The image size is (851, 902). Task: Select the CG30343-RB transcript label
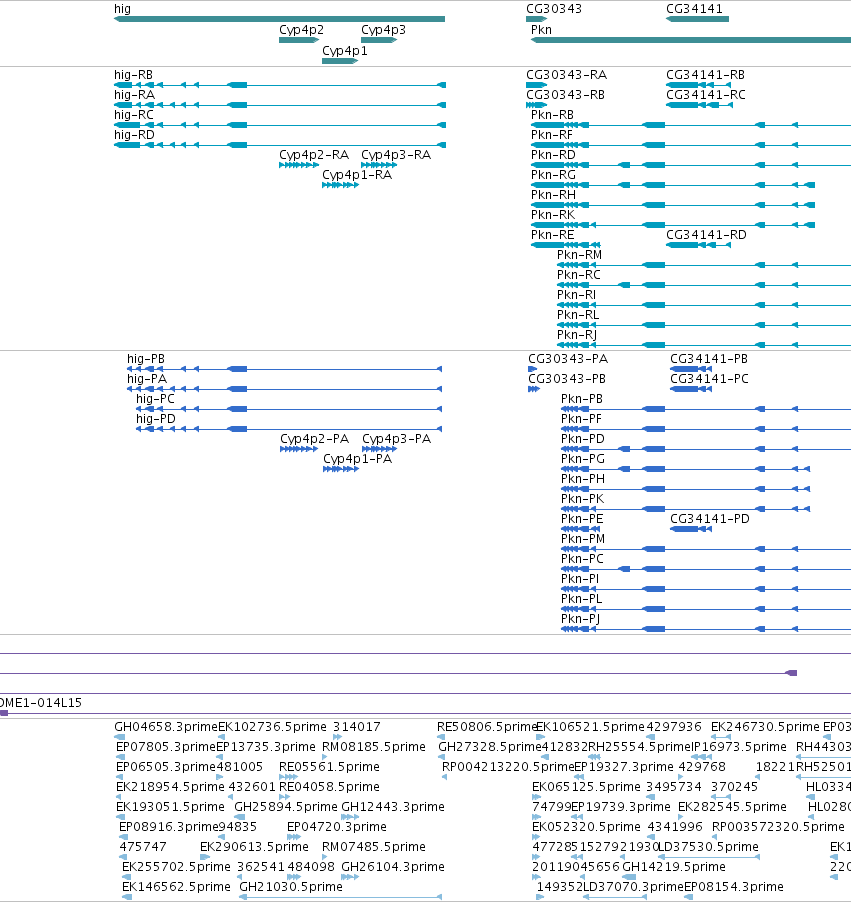pos(566,95)
